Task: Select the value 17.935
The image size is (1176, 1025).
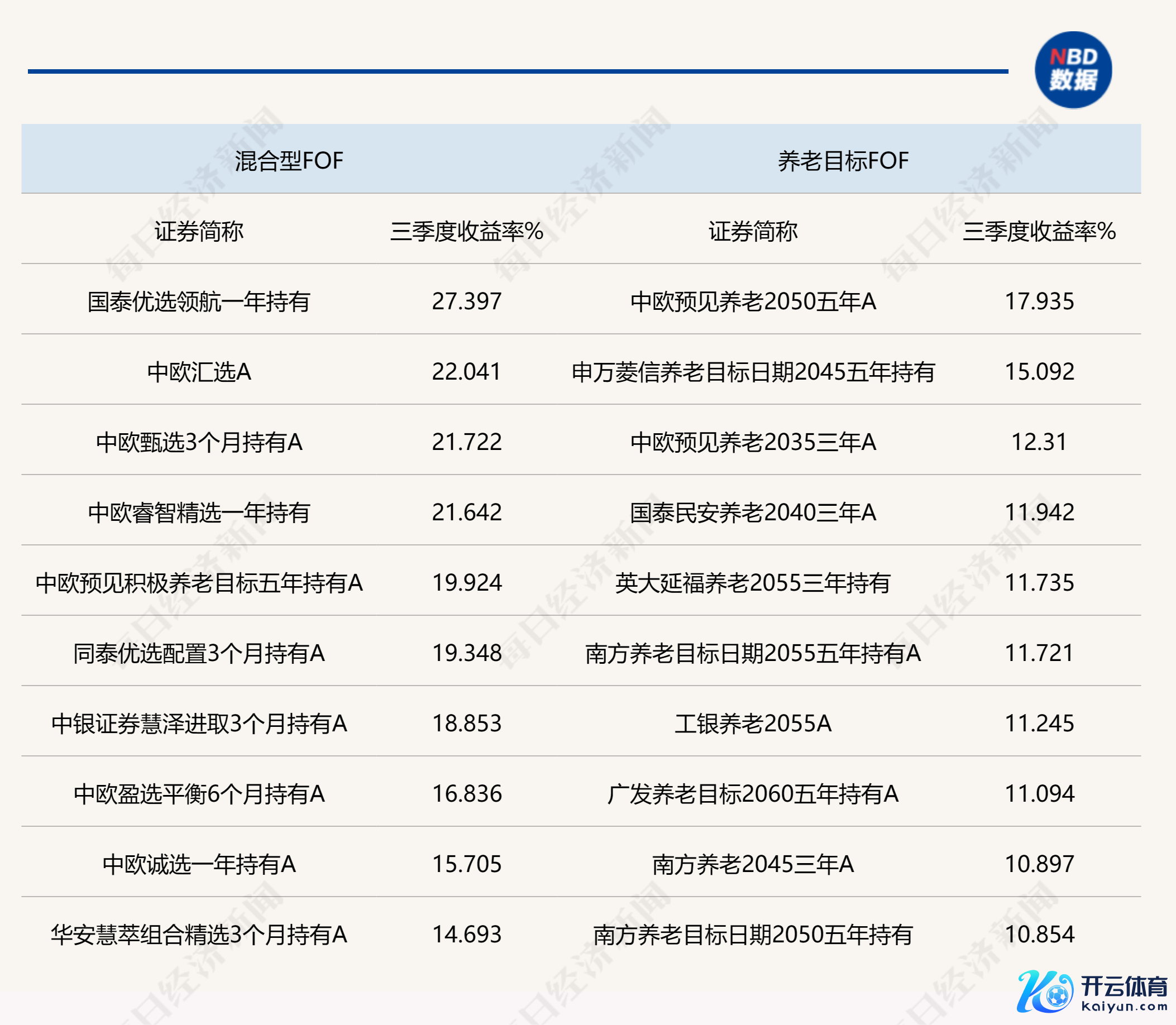Action: [1039, 301]
